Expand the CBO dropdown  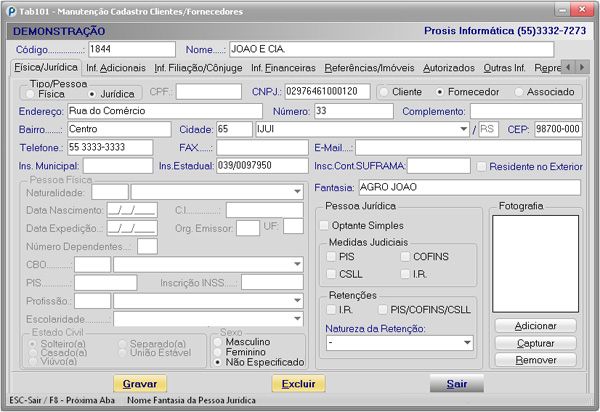(x=297, y=264)
